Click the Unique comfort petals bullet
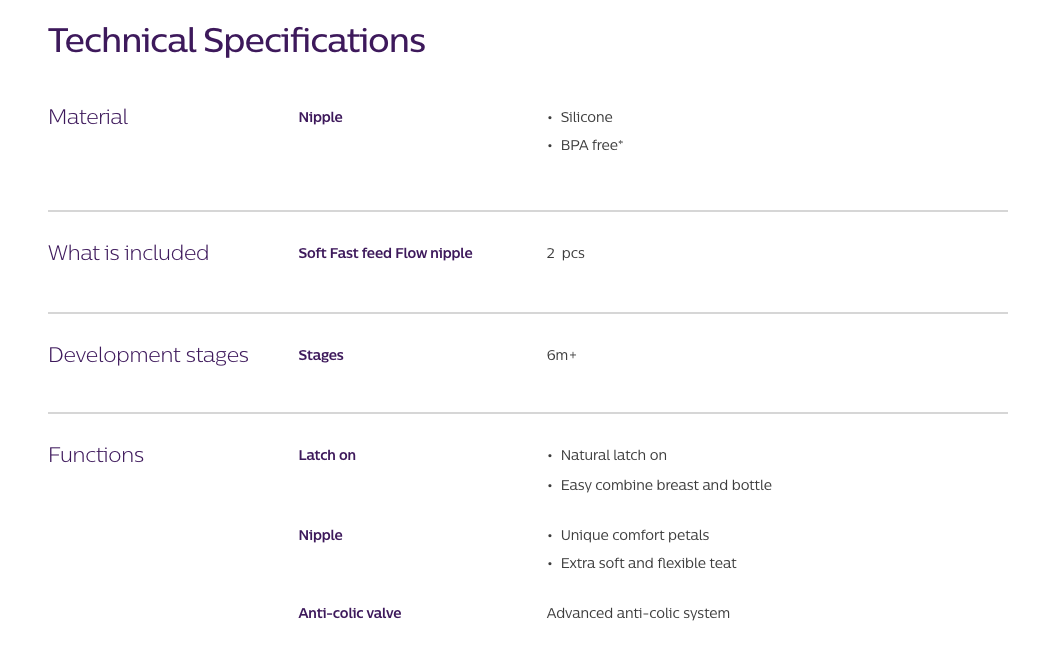The image size is (1062, 660). 634,535
